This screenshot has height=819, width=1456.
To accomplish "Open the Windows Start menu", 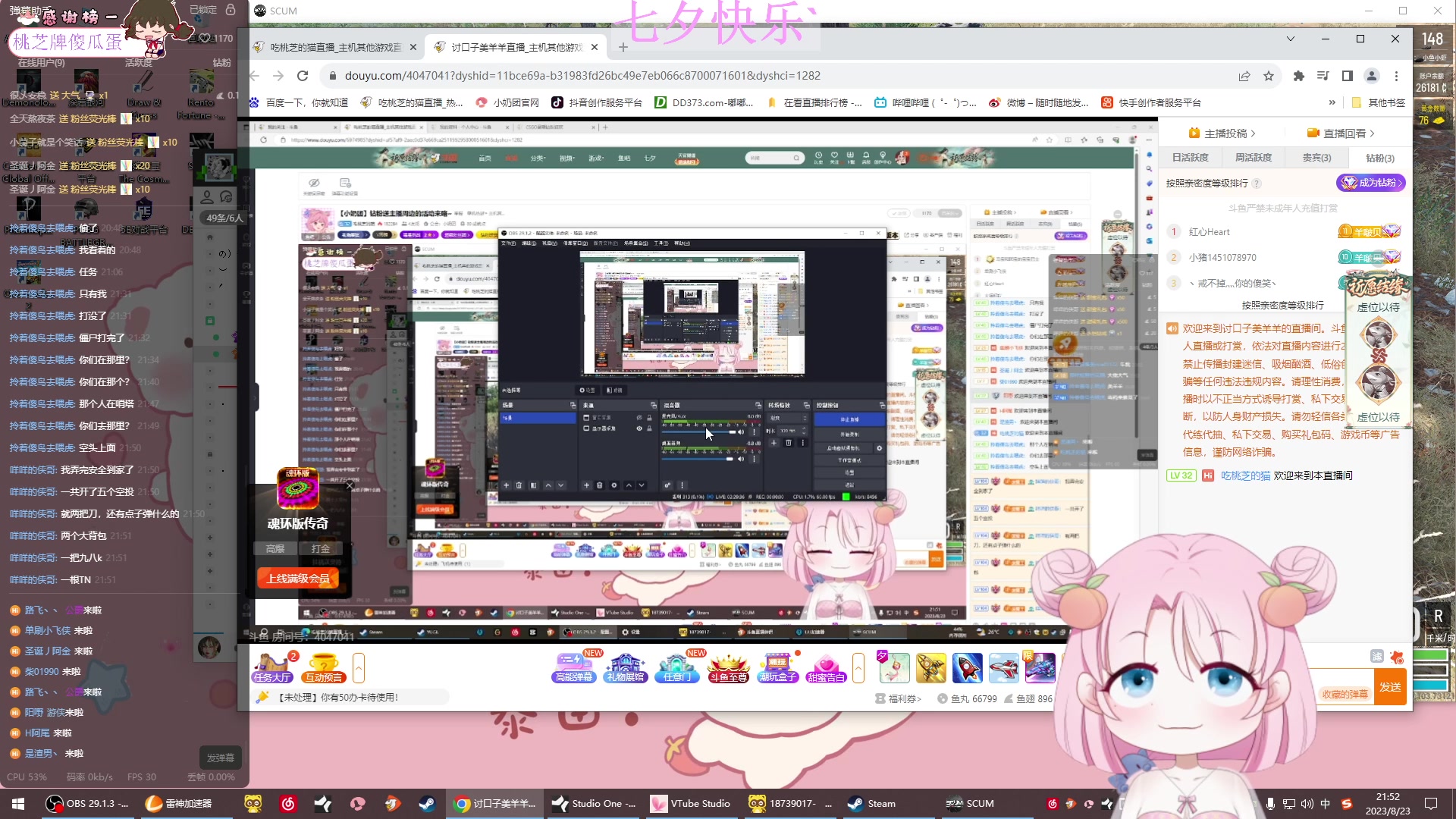I will tap(18, 803).
